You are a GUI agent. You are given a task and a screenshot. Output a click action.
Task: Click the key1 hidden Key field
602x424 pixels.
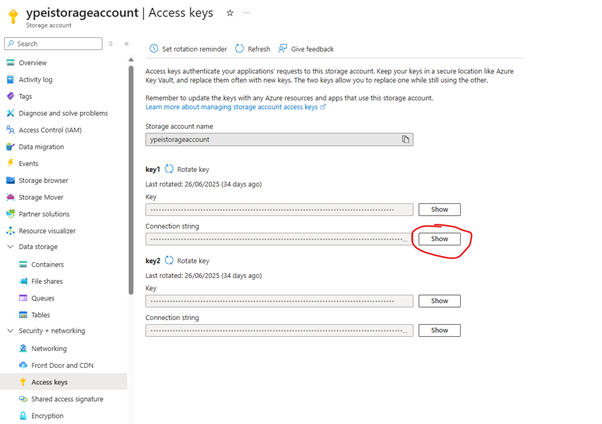click(x=279, y=210)
